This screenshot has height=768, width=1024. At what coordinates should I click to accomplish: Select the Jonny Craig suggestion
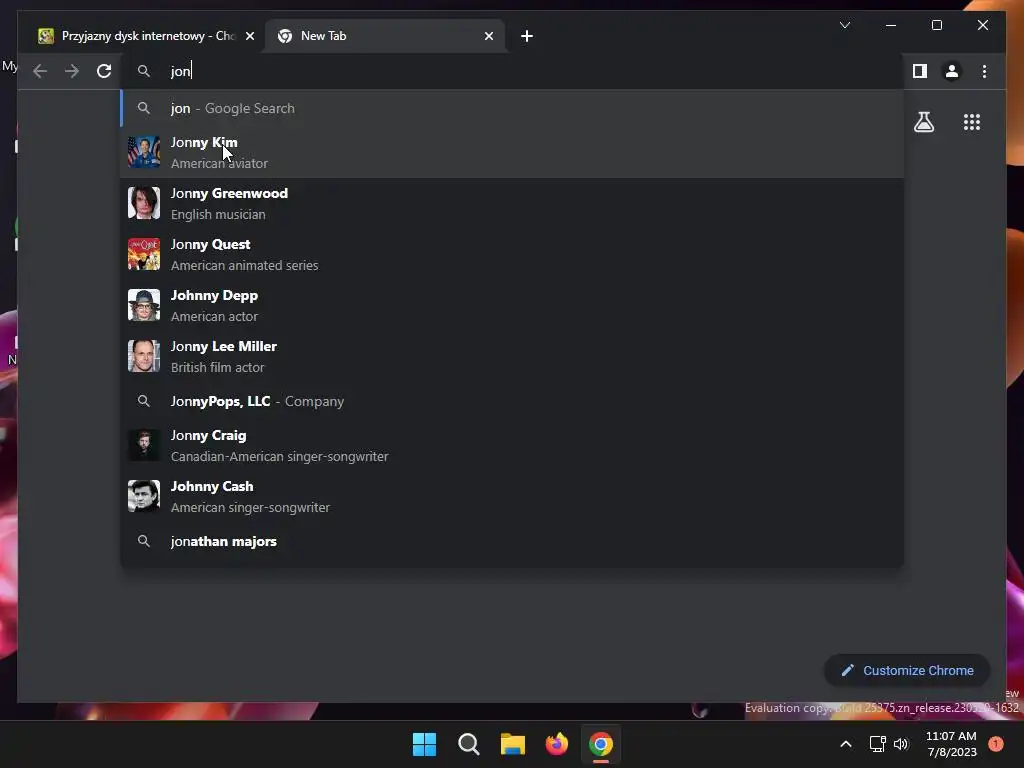coord(512,445)
